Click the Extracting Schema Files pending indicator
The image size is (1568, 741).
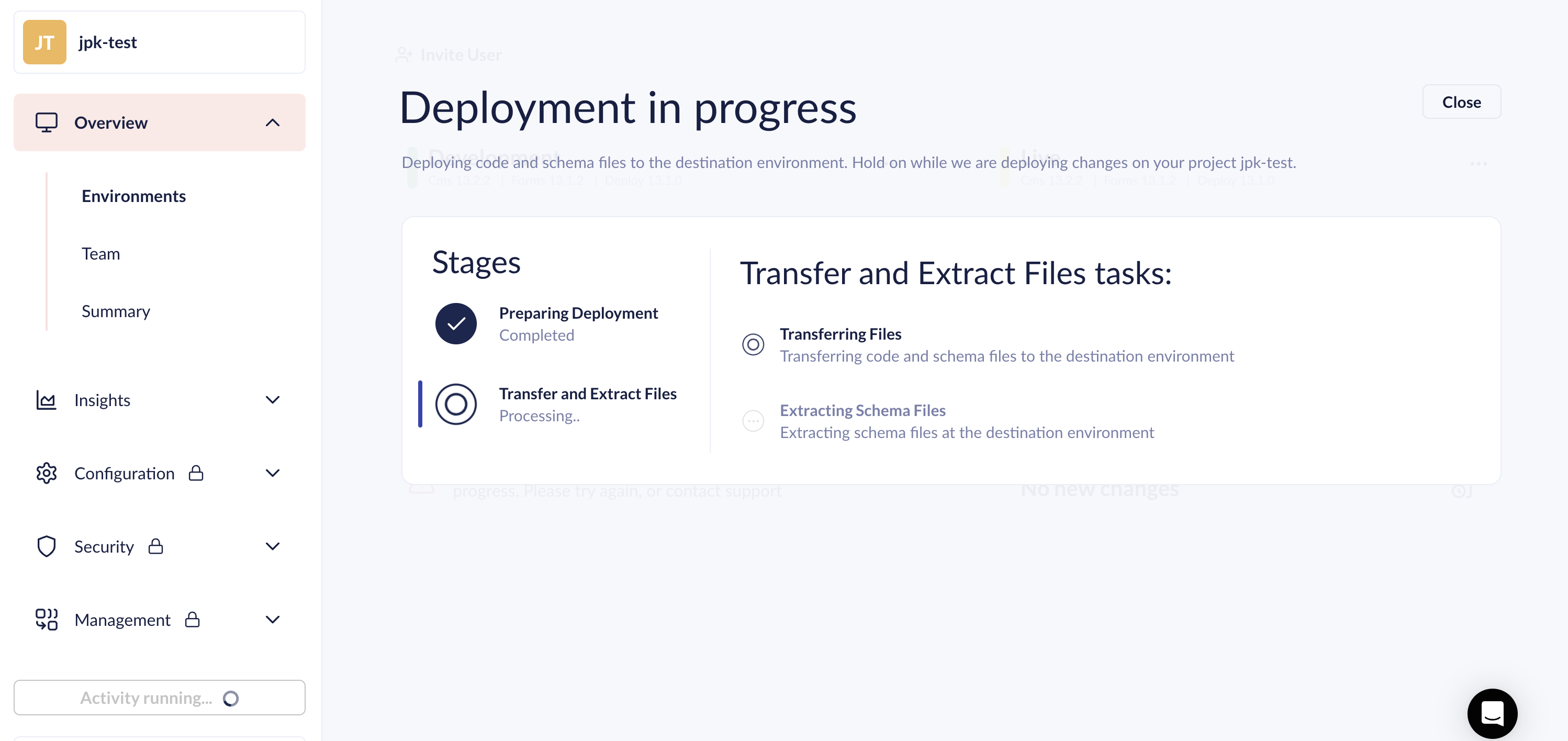(753, 421)
